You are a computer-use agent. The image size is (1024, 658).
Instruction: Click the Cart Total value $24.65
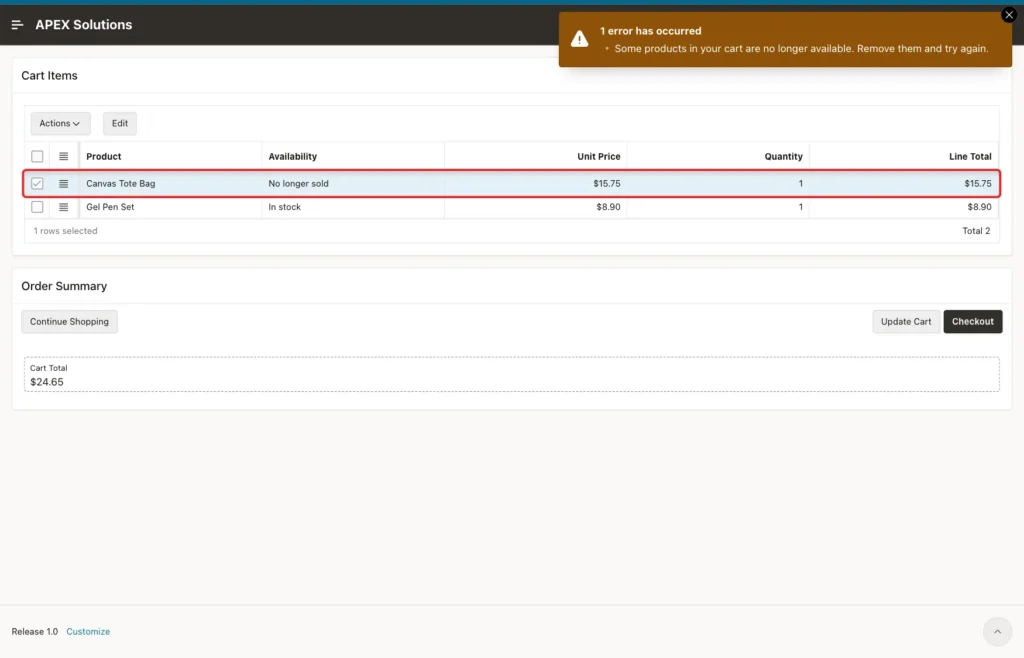click(47, 383)
